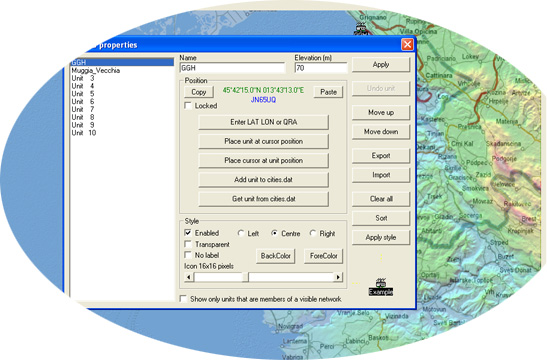Click the Undo unit button
This screenshot has height=360, width=547.
pyautogui.click(x=381, y=88)
